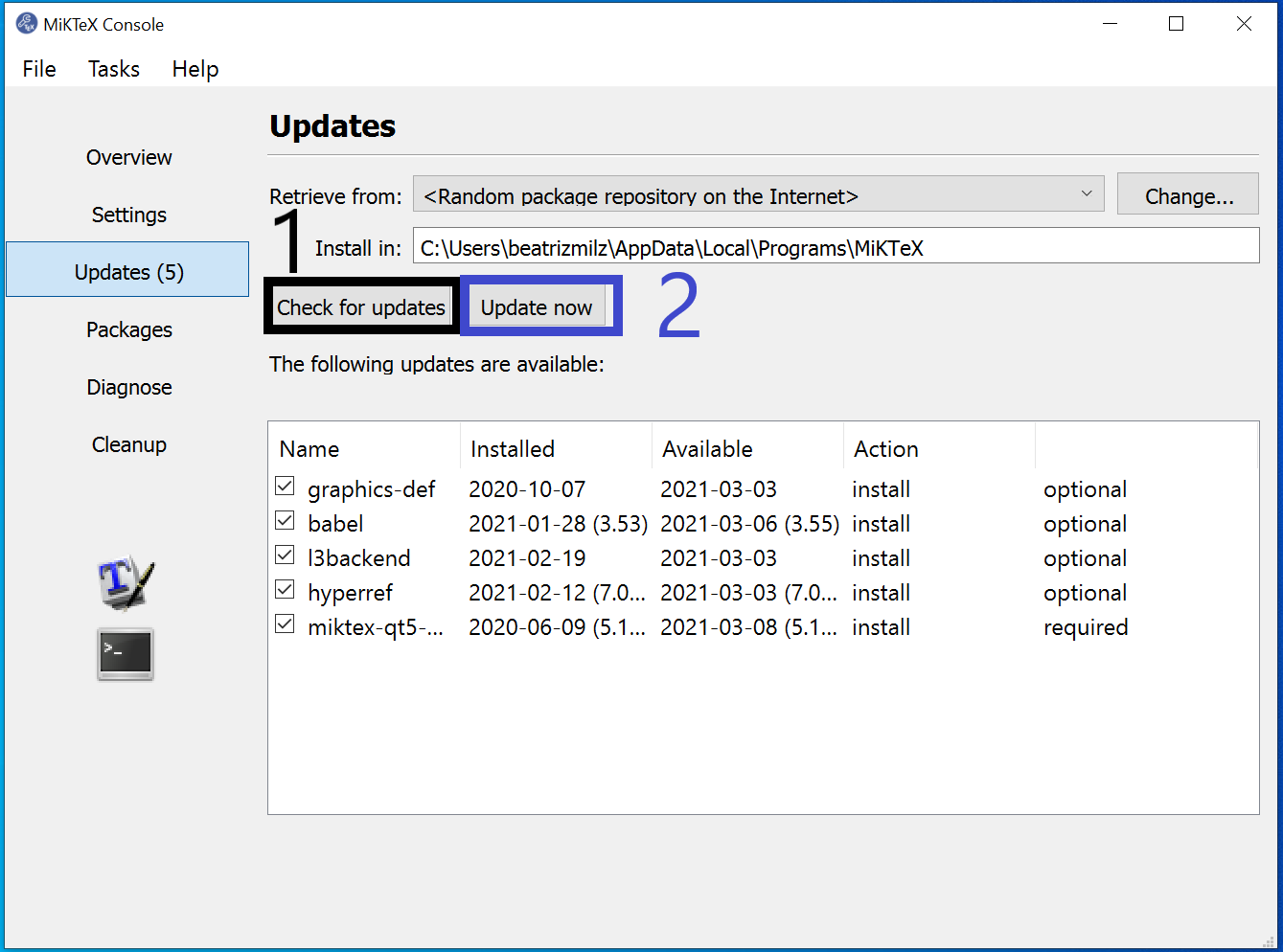Click the Install in path field

(836, 247)
